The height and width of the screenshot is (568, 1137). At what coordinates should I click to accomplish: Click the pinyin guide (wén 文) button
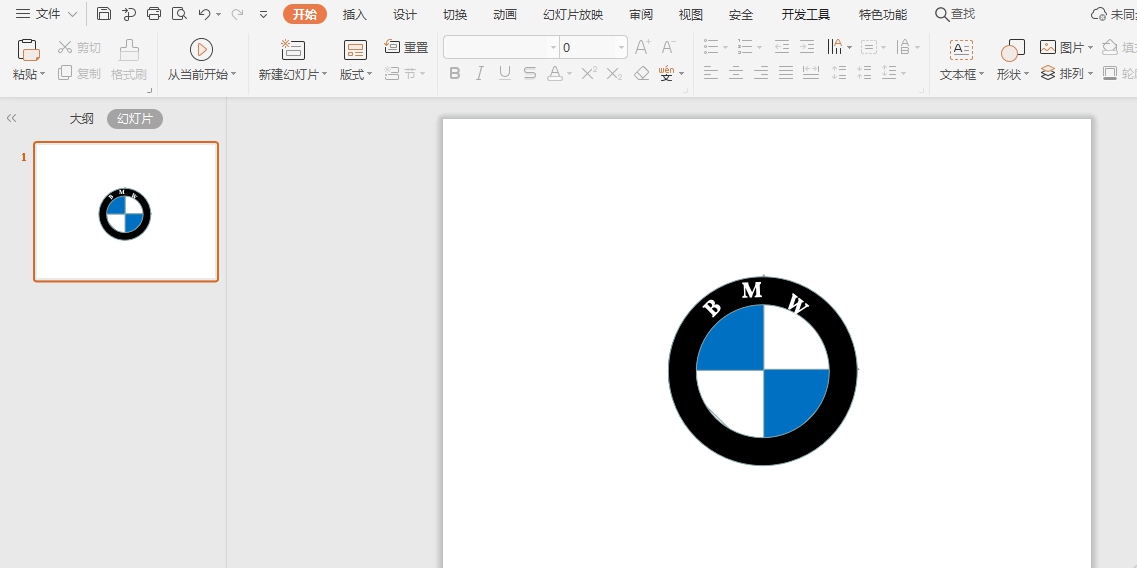[x=666, y=73]
